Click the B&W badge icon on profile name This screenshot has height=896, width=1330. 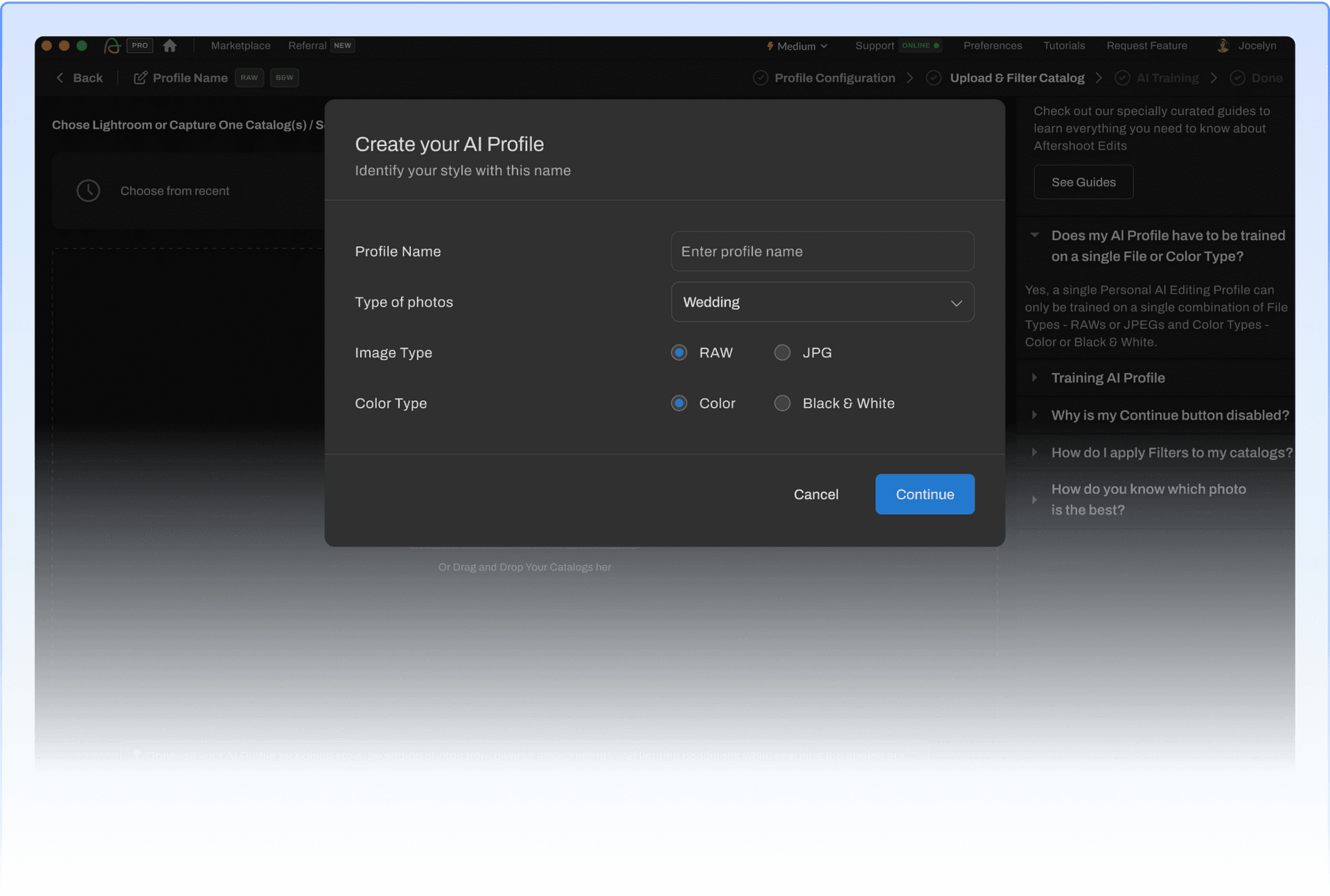coord(285,77)
